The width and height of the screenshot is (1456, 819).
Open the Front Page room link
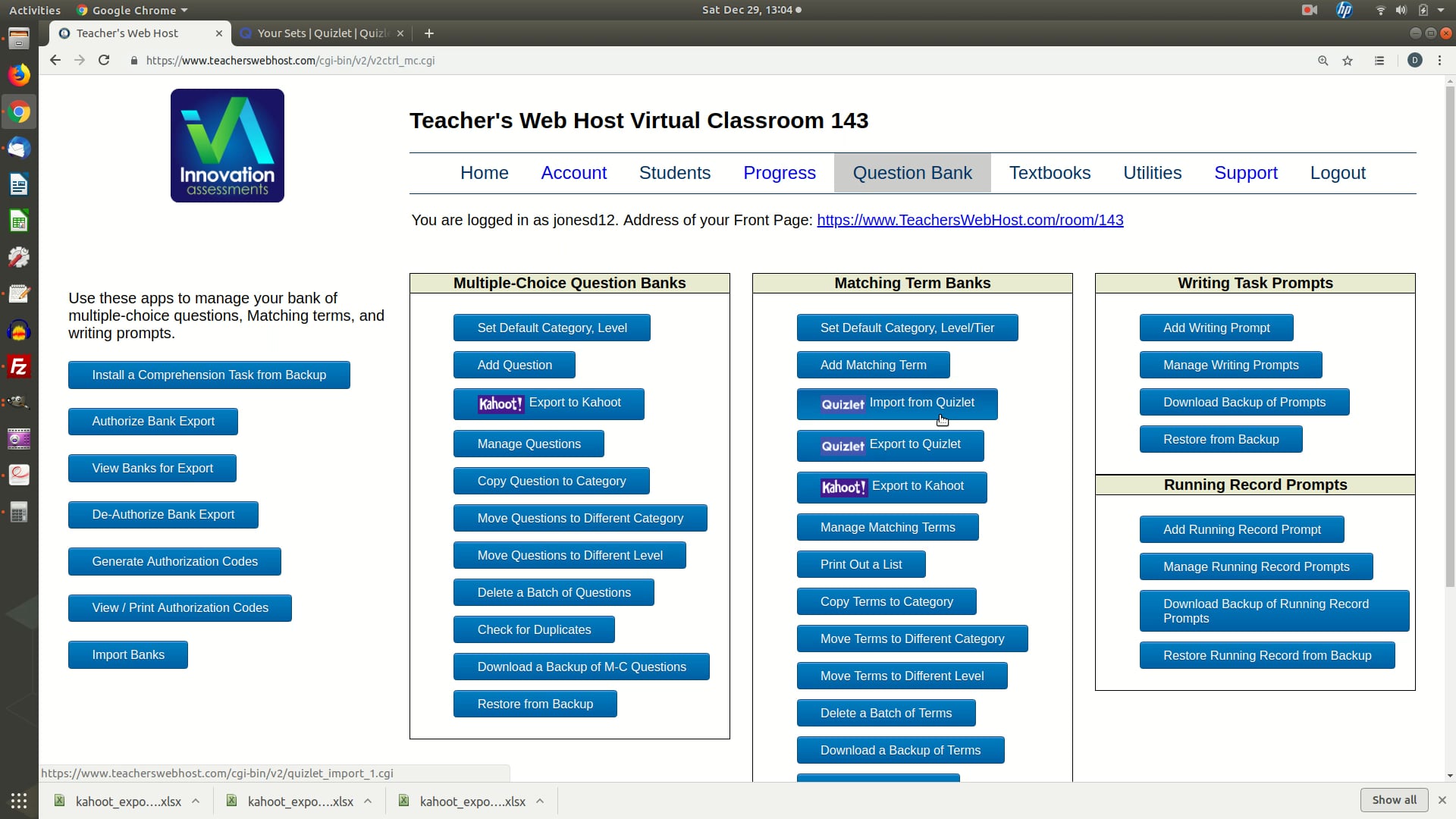click(970, 220)
